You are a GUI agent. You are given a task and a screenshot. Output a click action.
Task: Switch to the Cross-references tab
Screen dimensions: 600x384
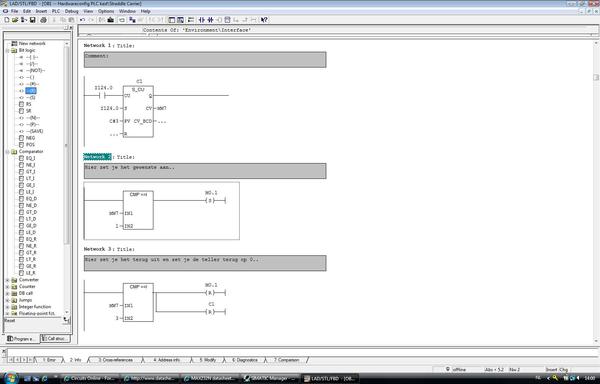[x=116, y=360]
